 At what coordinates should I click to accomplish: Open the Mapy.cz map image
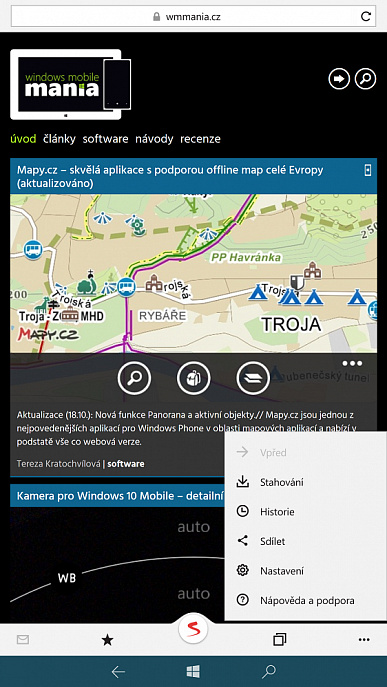click(x=193, y=273)
